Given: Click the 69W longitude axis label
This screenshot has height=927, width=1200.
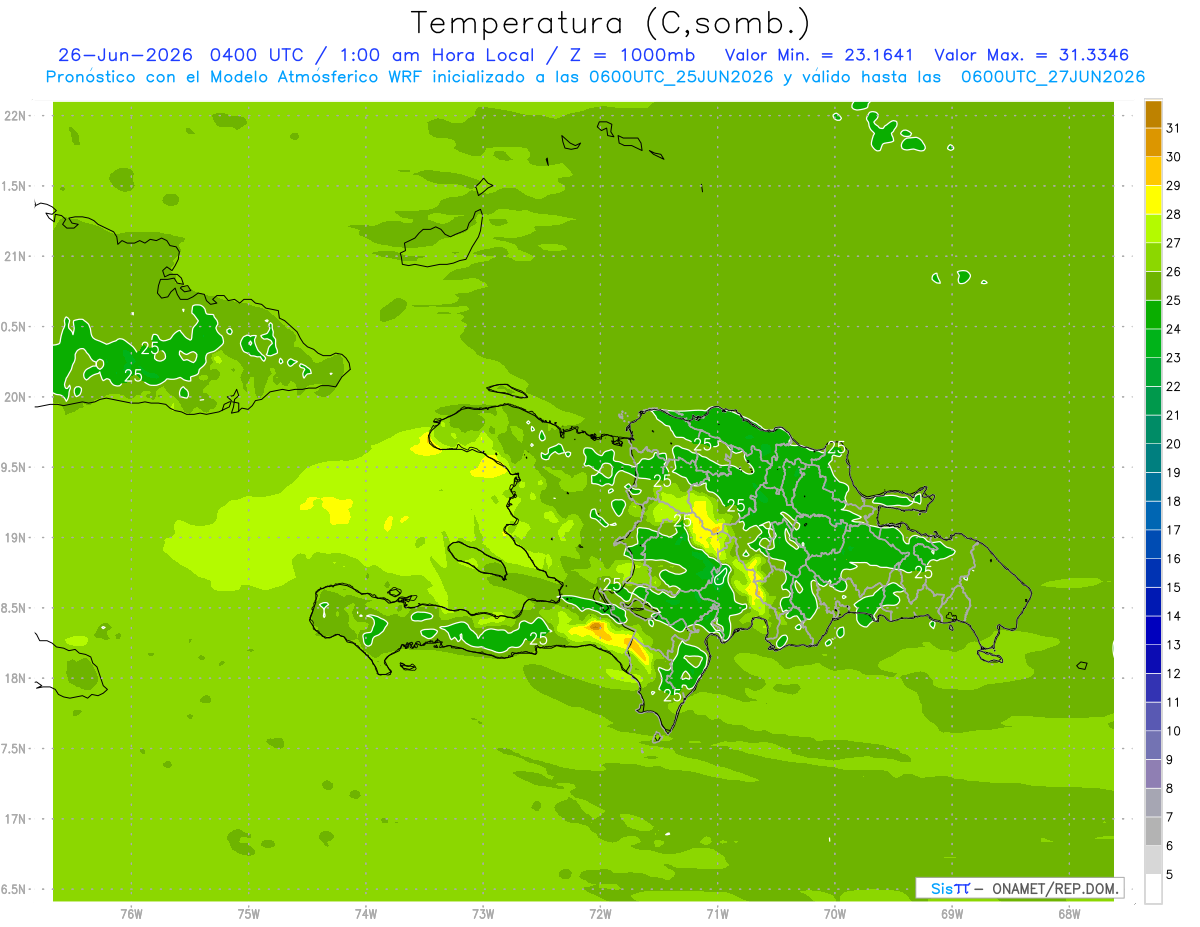Looking at the screenshot, I should tap(952, 913).
